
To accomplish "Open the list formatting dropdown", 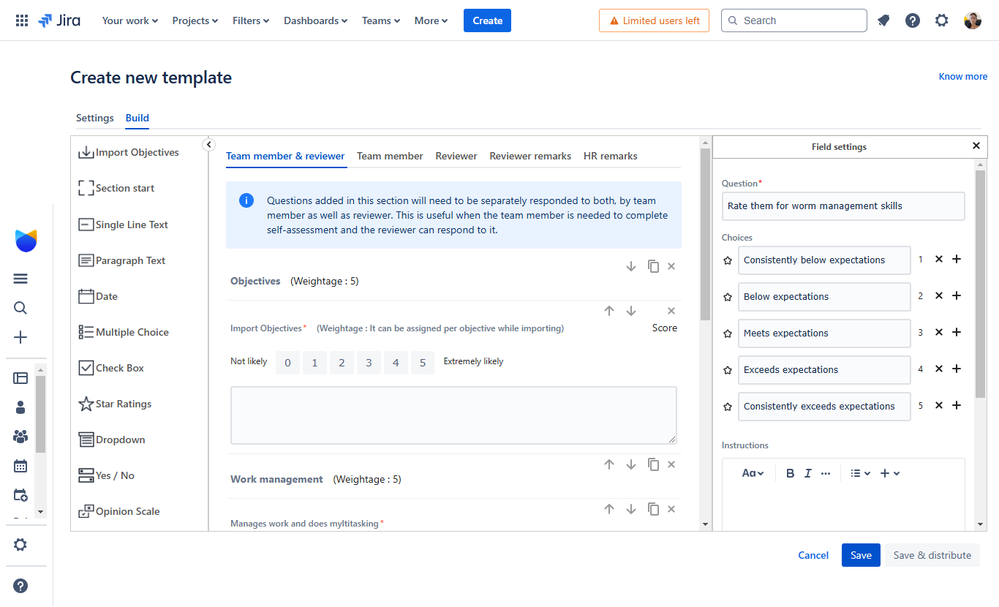I will [x=860, y=473].
